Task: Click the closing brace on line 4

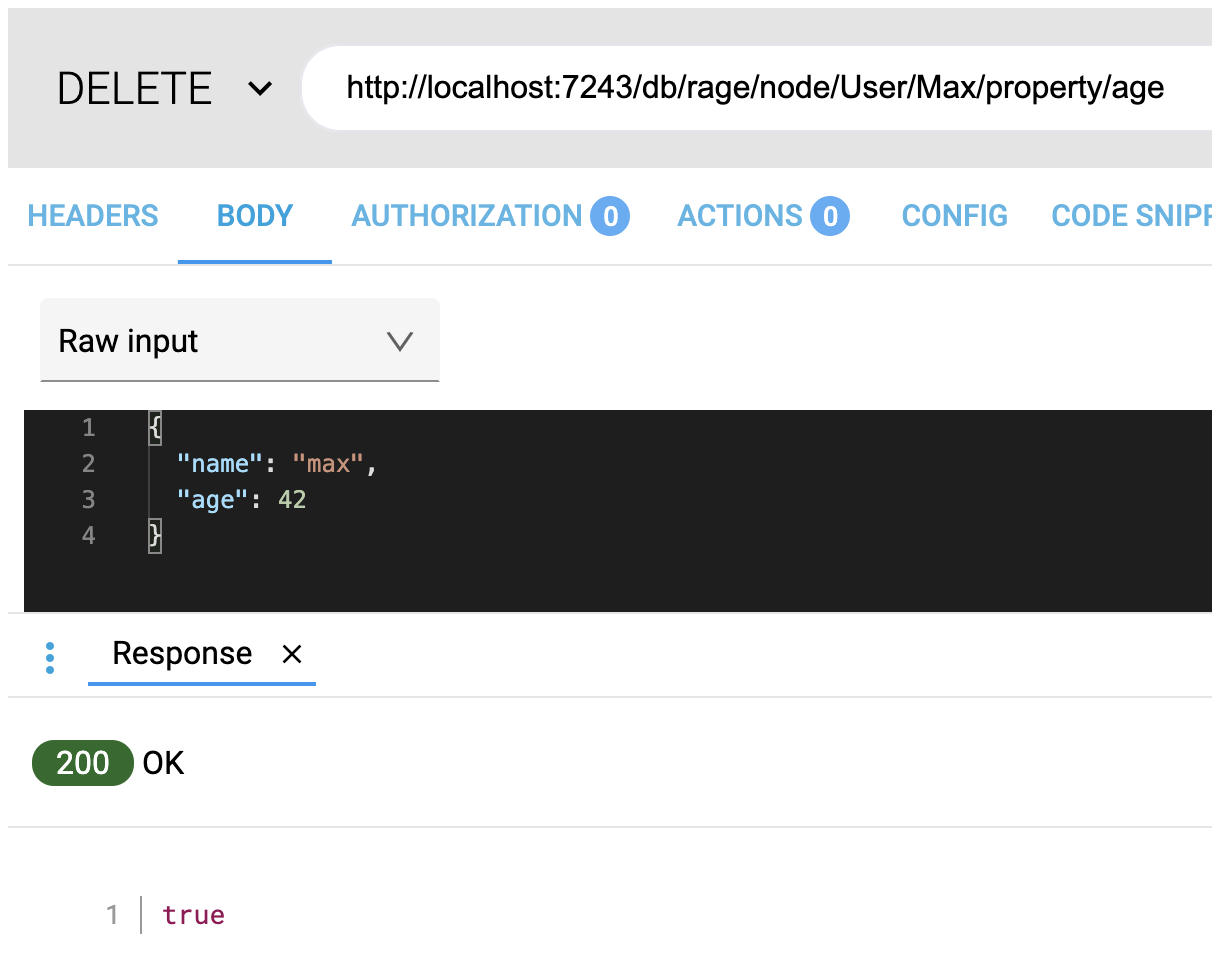Action: pyautogui.click(x=155, y=535)
